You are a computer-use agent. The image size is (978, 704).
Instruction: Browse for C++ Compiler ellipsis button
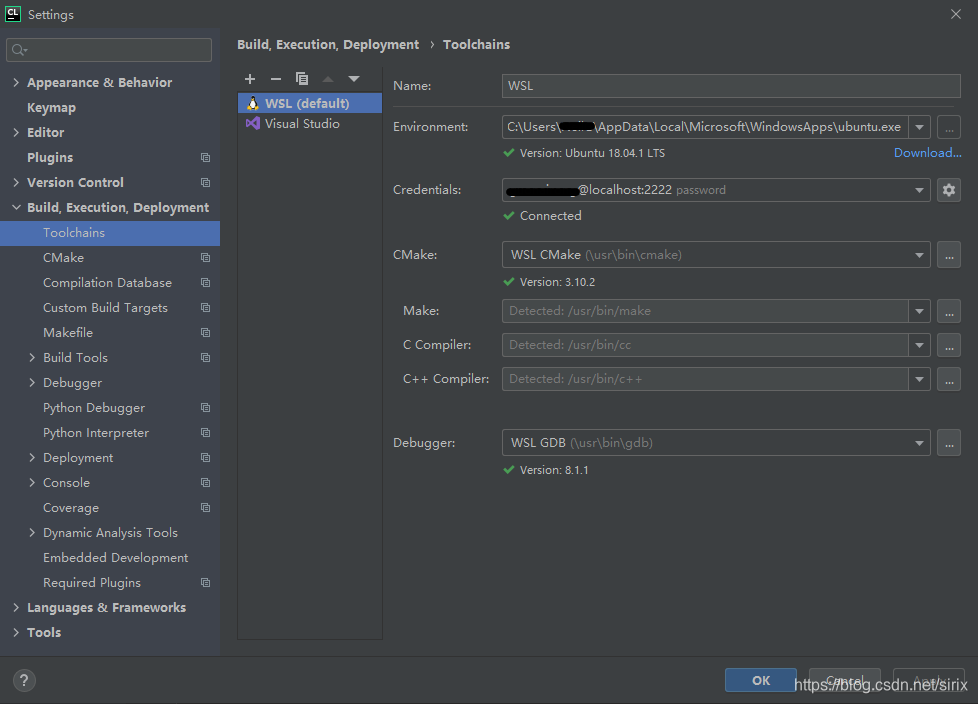pos(949,379)
